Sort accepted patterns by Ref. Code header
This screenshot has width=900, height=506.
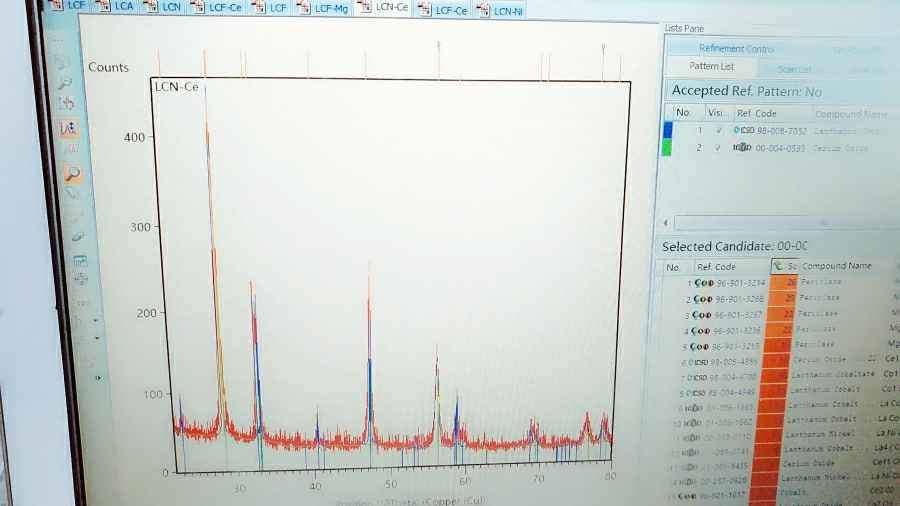[x=757, y=114]
